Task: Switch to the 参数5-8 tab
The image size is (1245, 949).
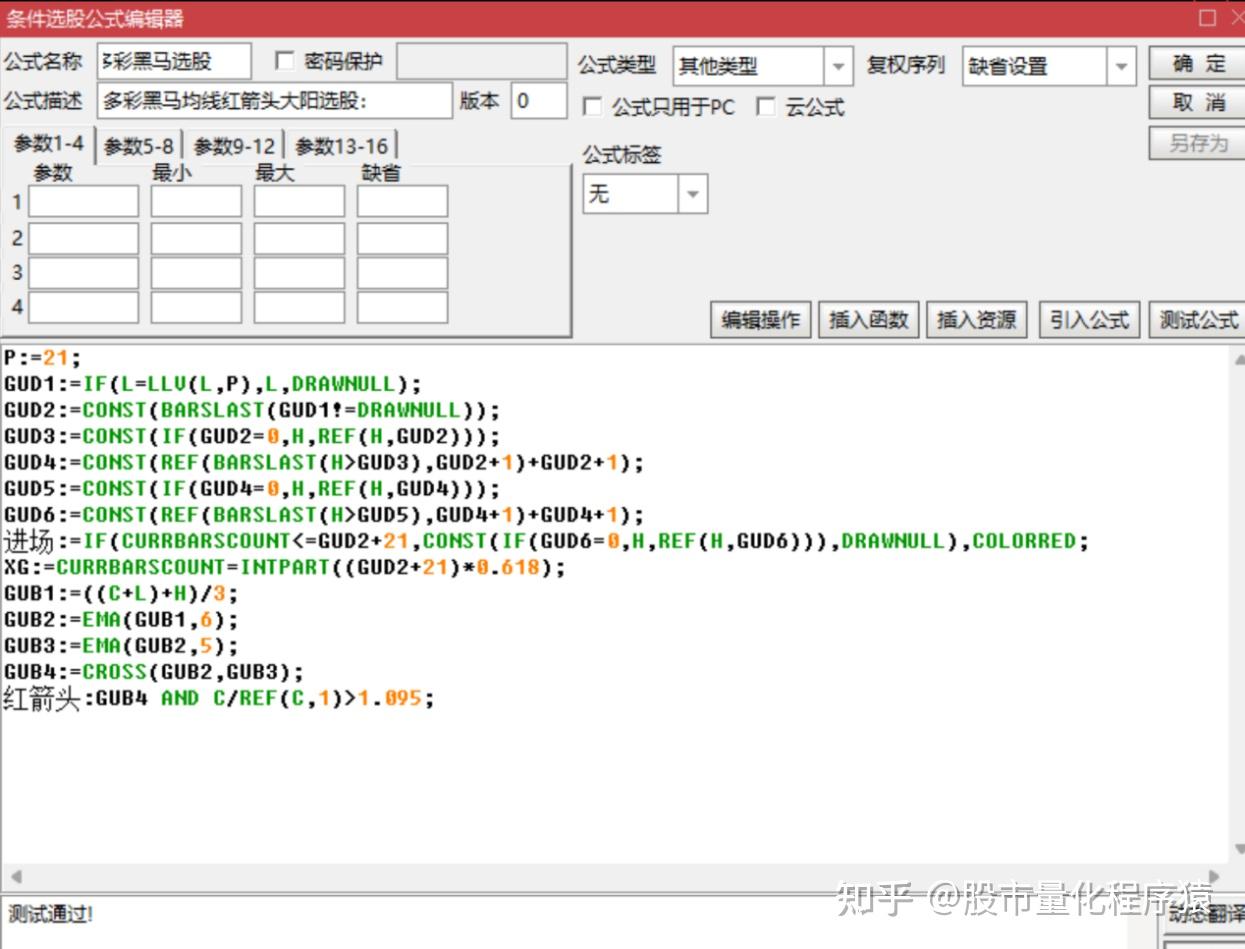Action: (138, 147)
